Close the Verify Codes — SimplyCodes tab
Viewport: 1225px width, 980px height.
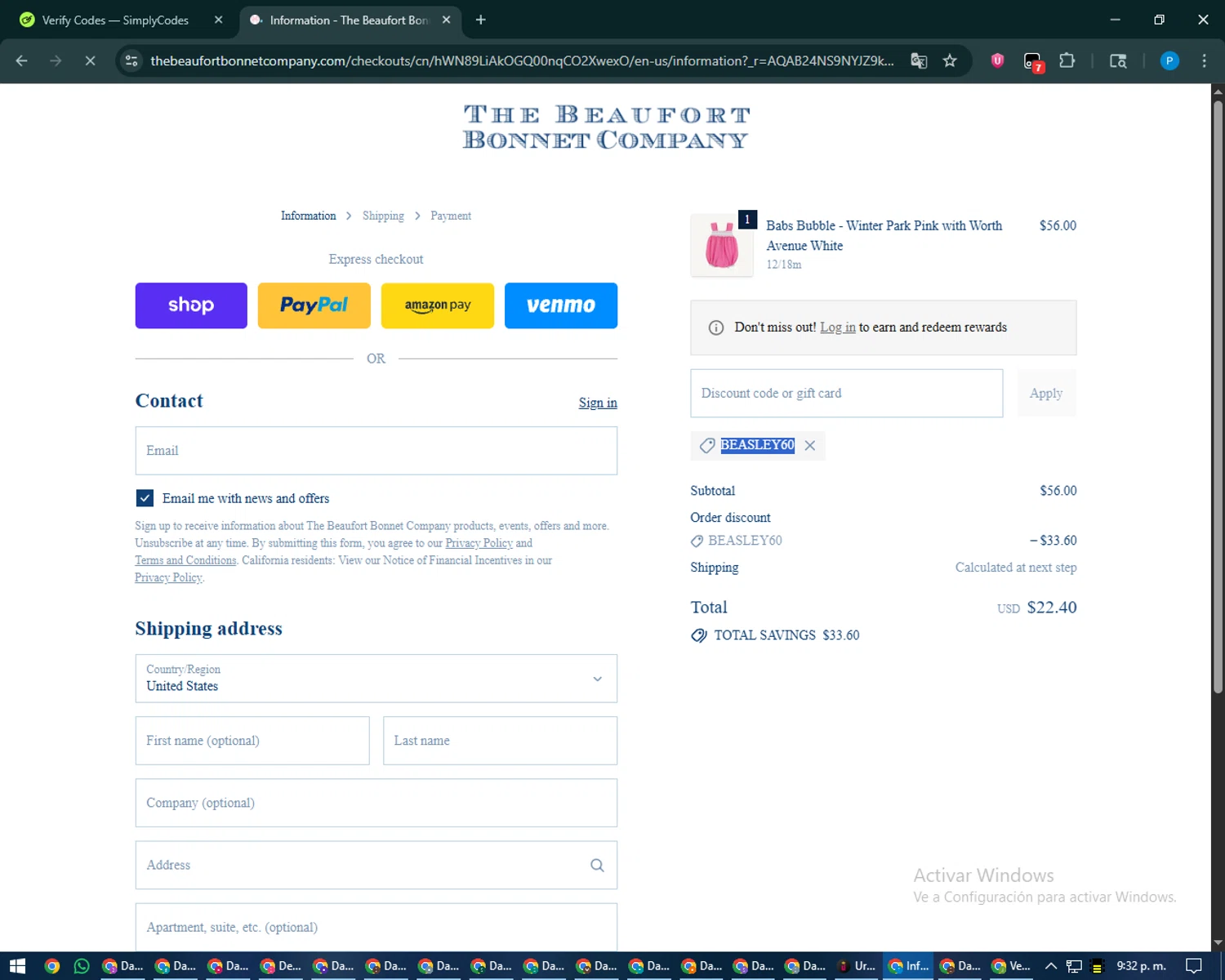tap(218, 20)
